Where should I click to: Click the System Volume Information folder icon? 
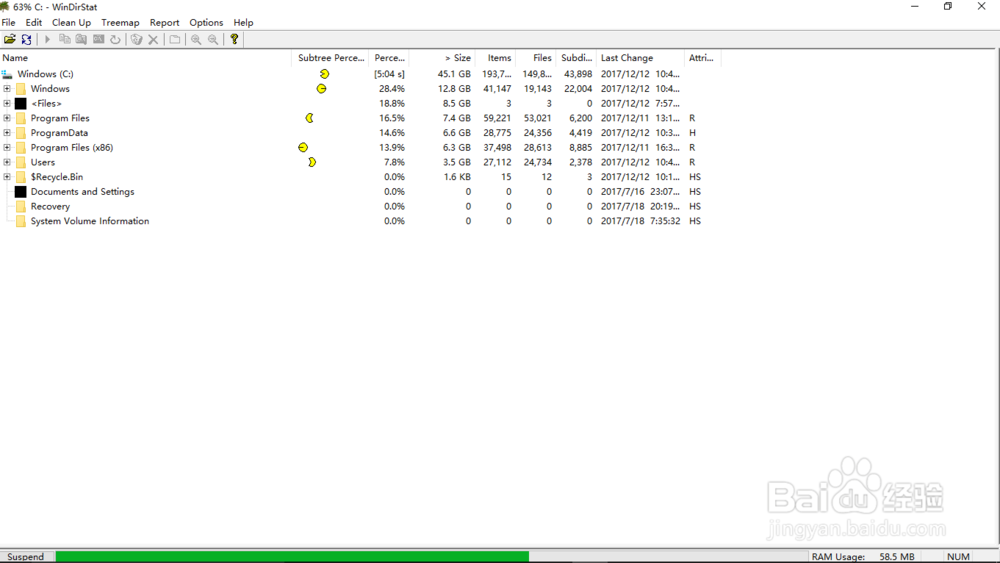click(21, 221)
